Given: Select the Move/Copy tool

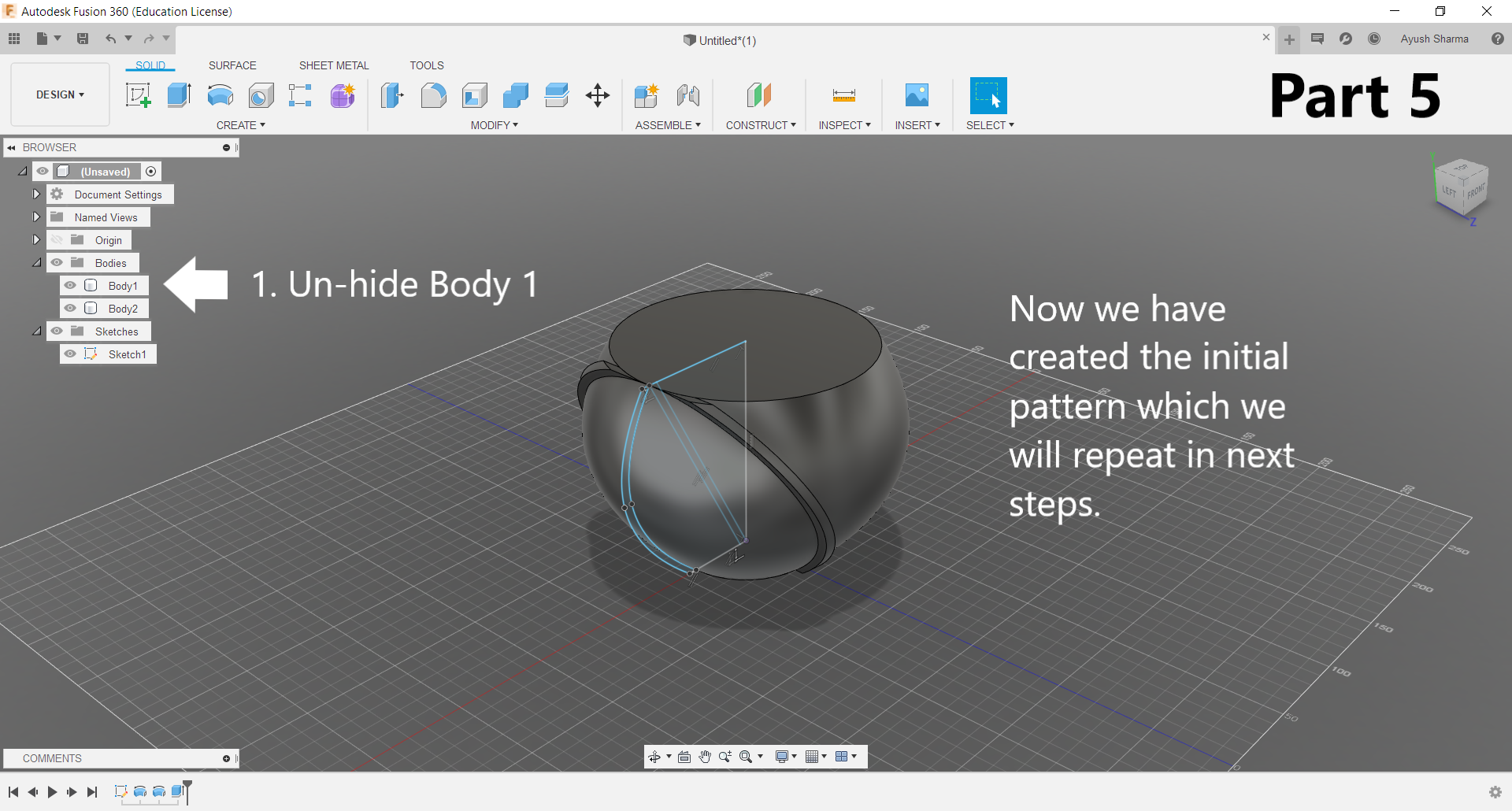Looking at the screenshot, I should (598, 95).
